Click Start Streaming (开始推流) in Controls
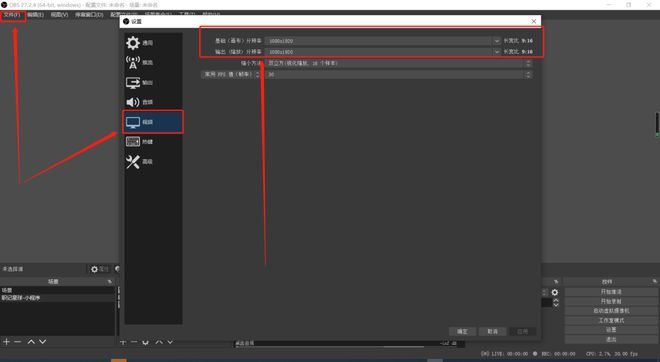Screen dimensions: 660x362 611,292
